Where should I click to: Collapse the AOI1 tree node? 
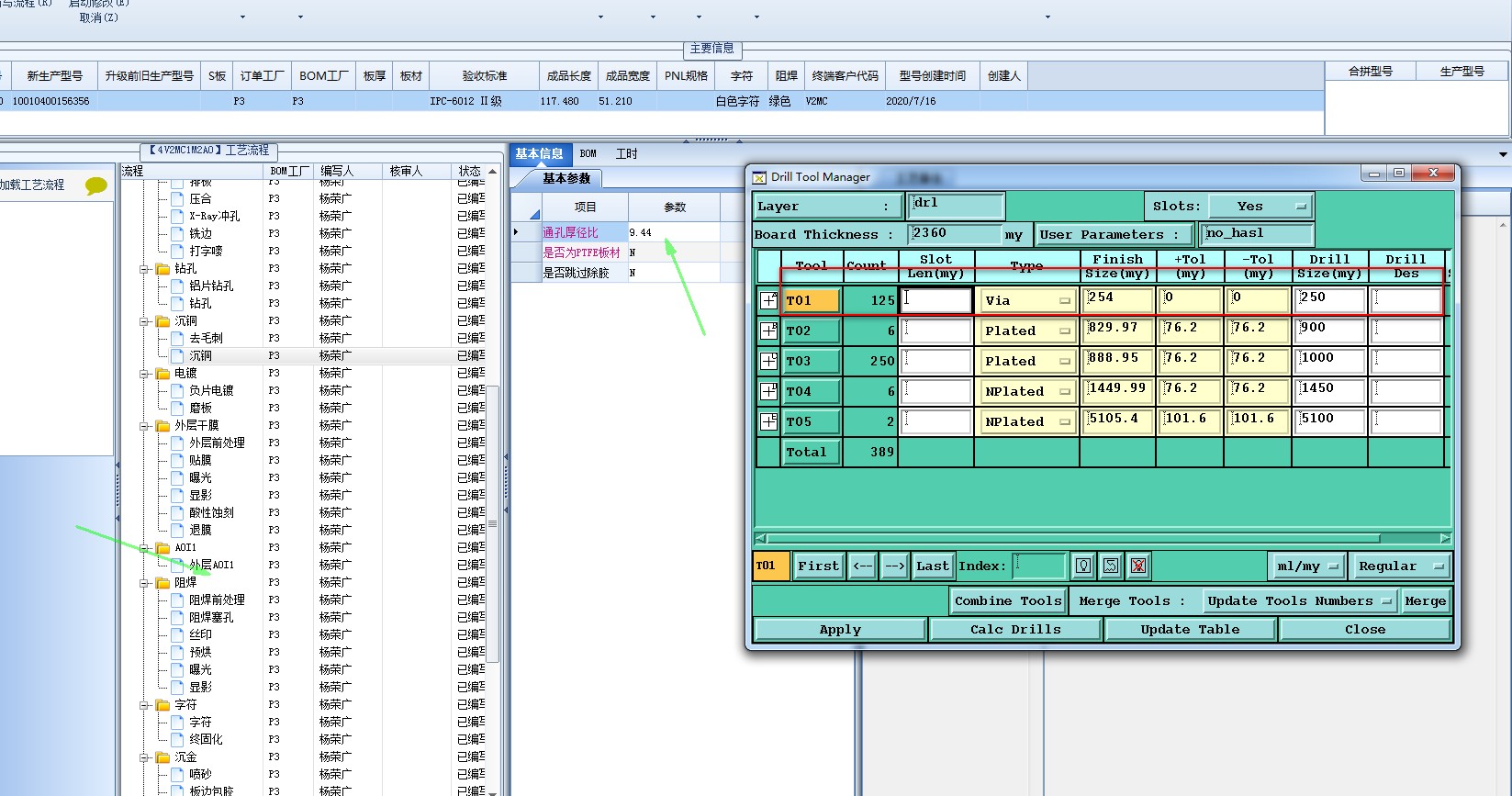point(145,548)
